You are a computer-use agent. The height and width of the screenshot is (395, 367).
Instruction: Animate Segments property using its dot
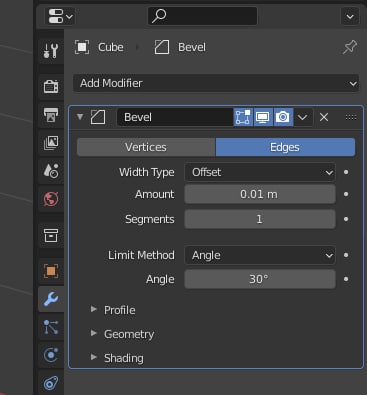click(x=346, y=219)
